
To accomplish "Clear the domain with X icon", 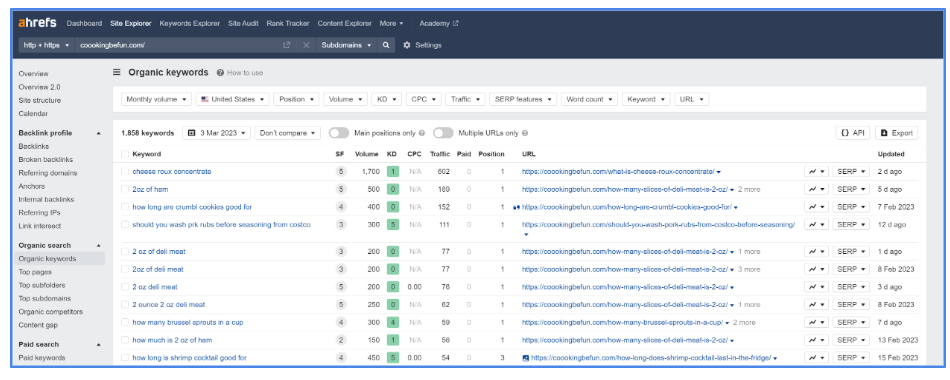I will (x=306, y=45).
